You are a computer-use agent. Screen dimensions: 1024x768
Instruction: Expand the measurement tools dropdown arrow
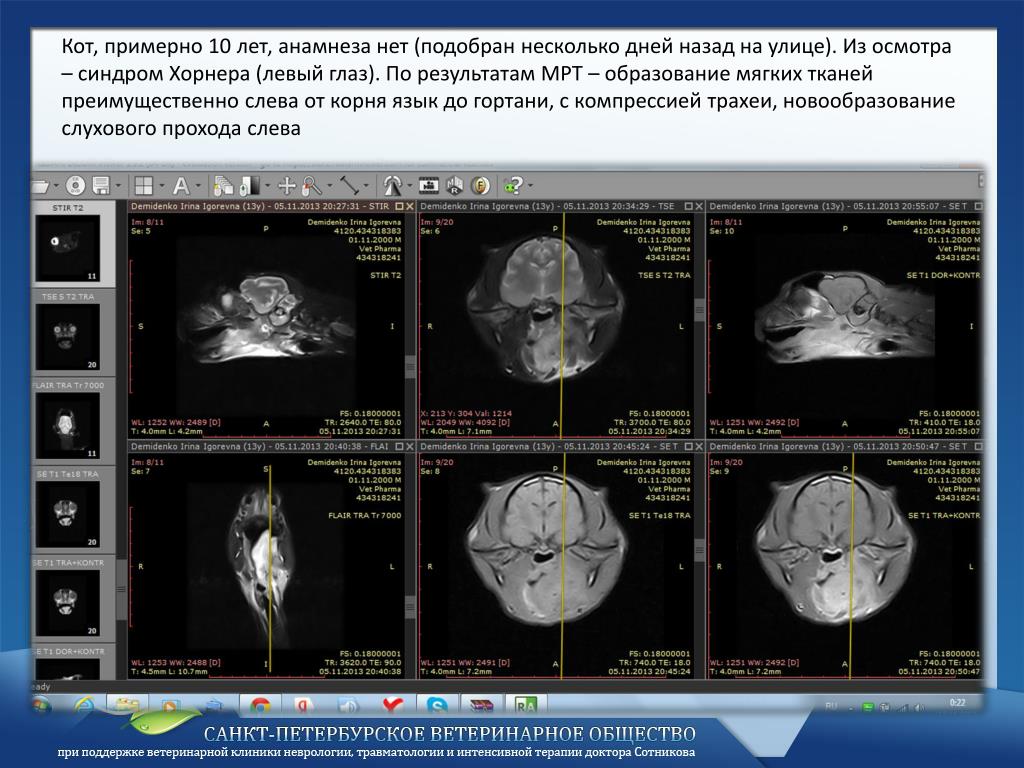click(x=366, y=186)
